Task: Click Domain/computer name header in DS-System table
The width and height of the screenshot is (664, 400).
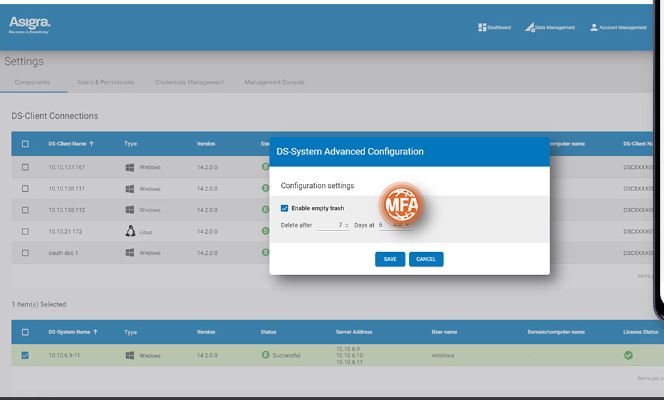Action: pyautogui.click(x=556, y=332)
